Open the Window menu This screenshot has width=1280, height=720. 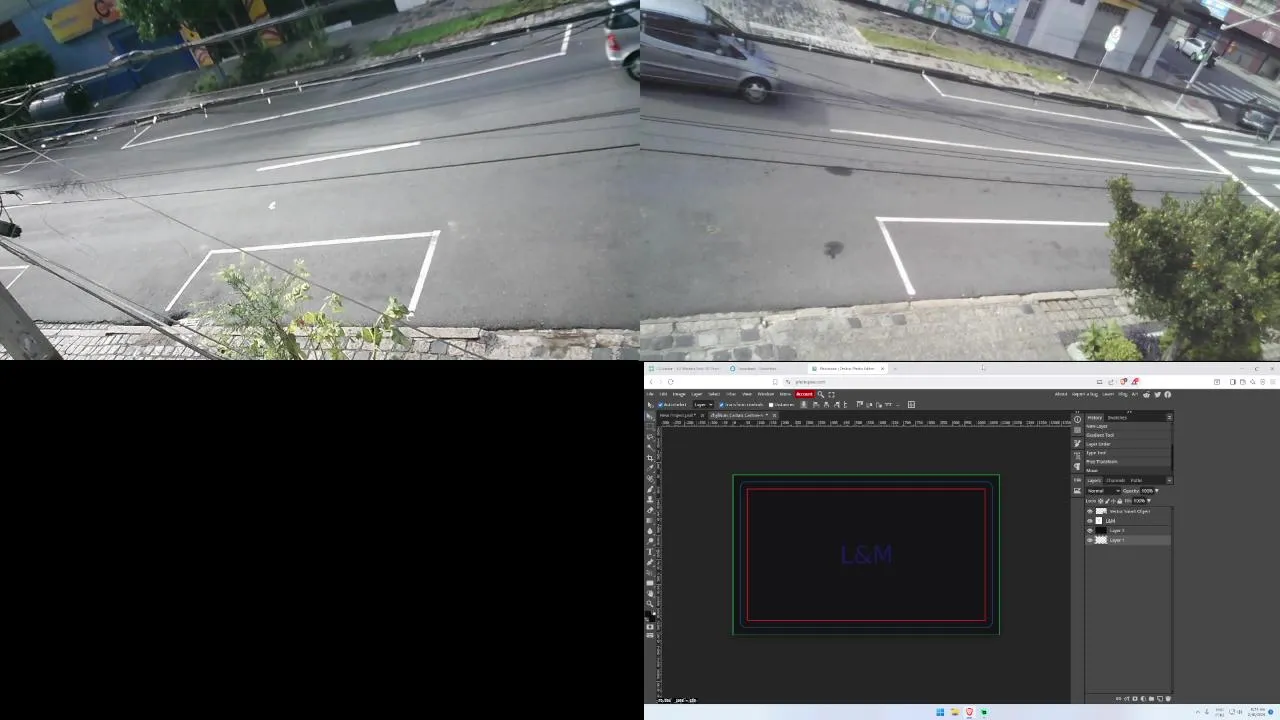766,394
